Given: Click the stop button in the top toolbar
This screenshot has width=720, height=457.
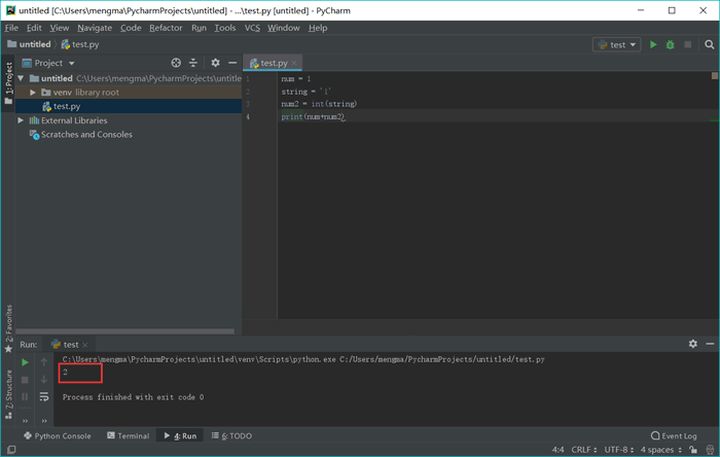Looking at the screenshot, I should (x=687, y=45).
